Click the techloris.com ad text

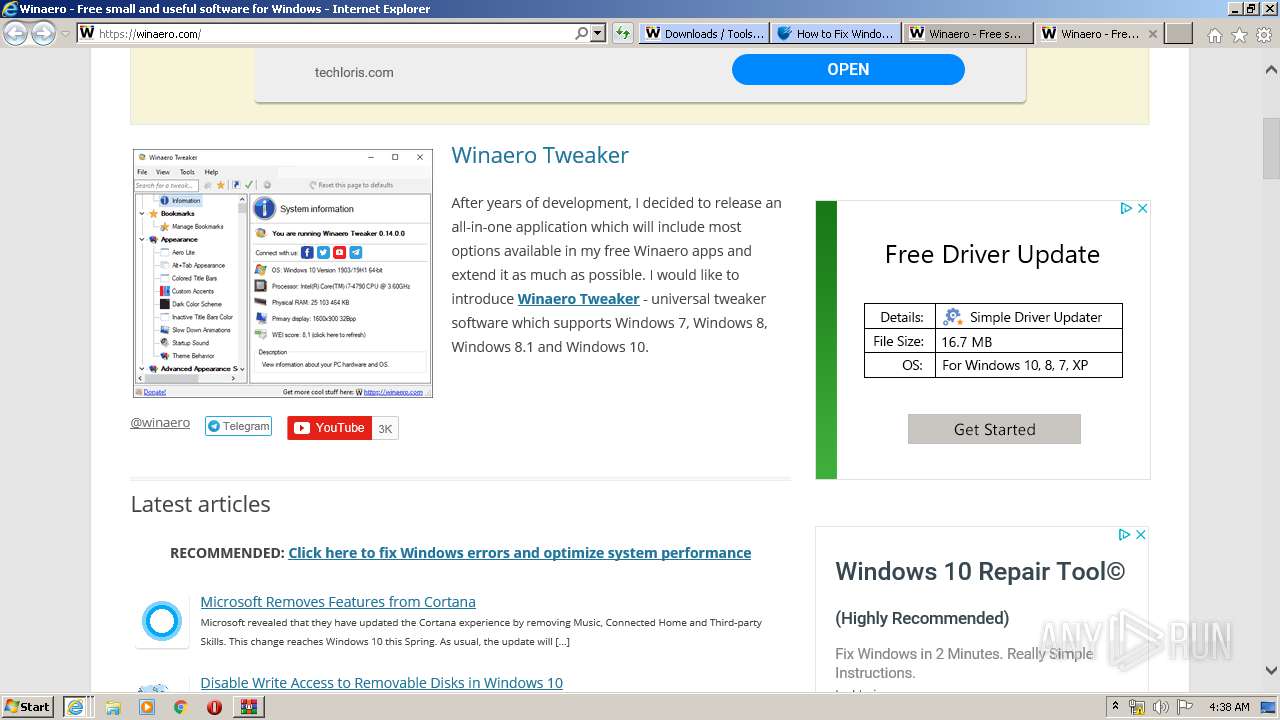354,72
